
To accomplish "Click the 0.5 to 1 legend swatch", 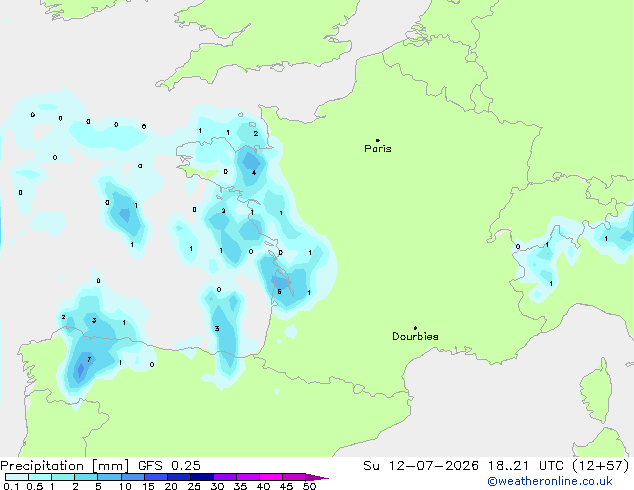I will click(40, 477).
